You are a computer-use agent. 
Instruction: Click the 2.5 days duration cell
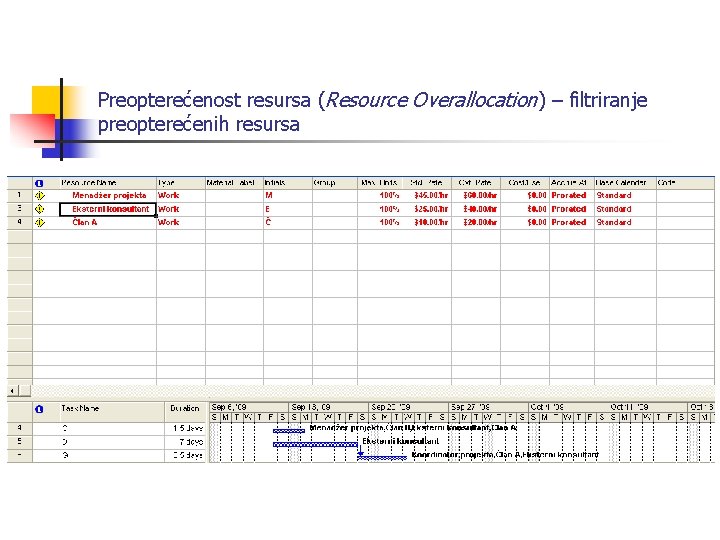coord(185,456)
